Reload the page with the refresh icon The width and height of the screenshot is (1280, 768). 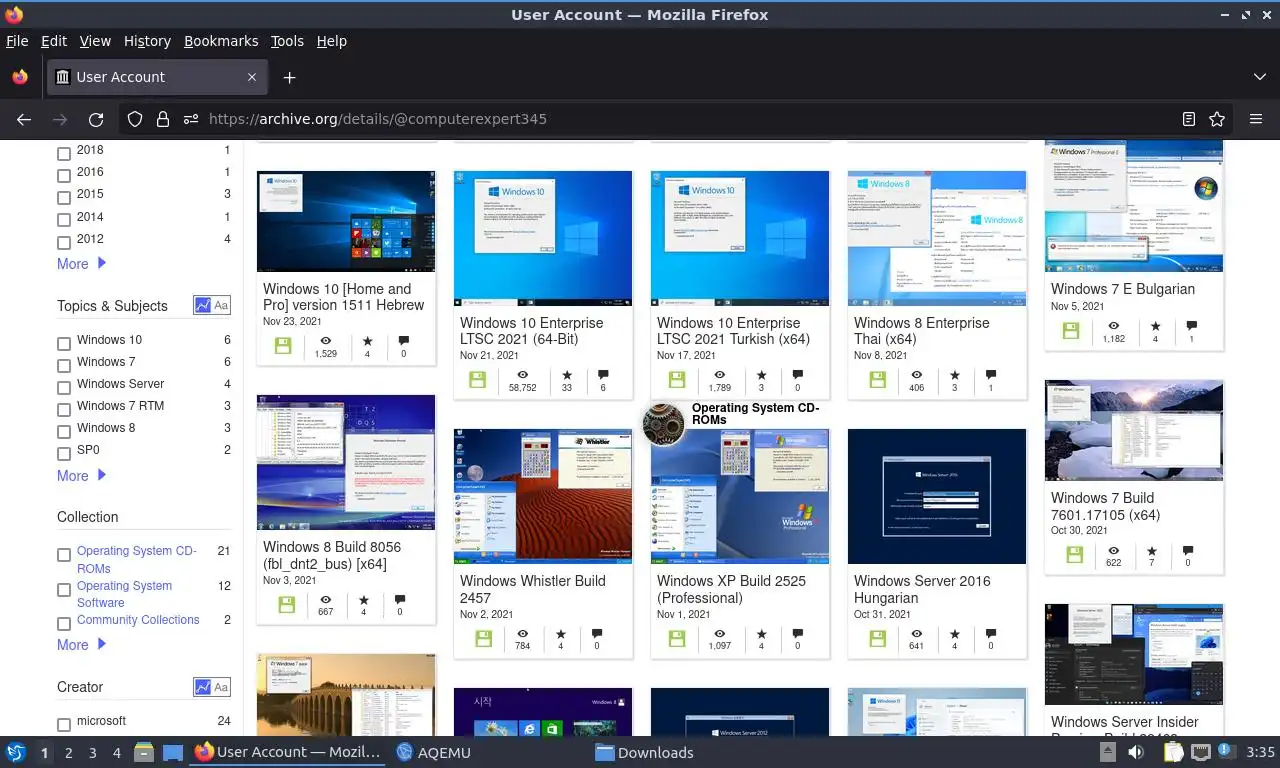tap(96, 119)
